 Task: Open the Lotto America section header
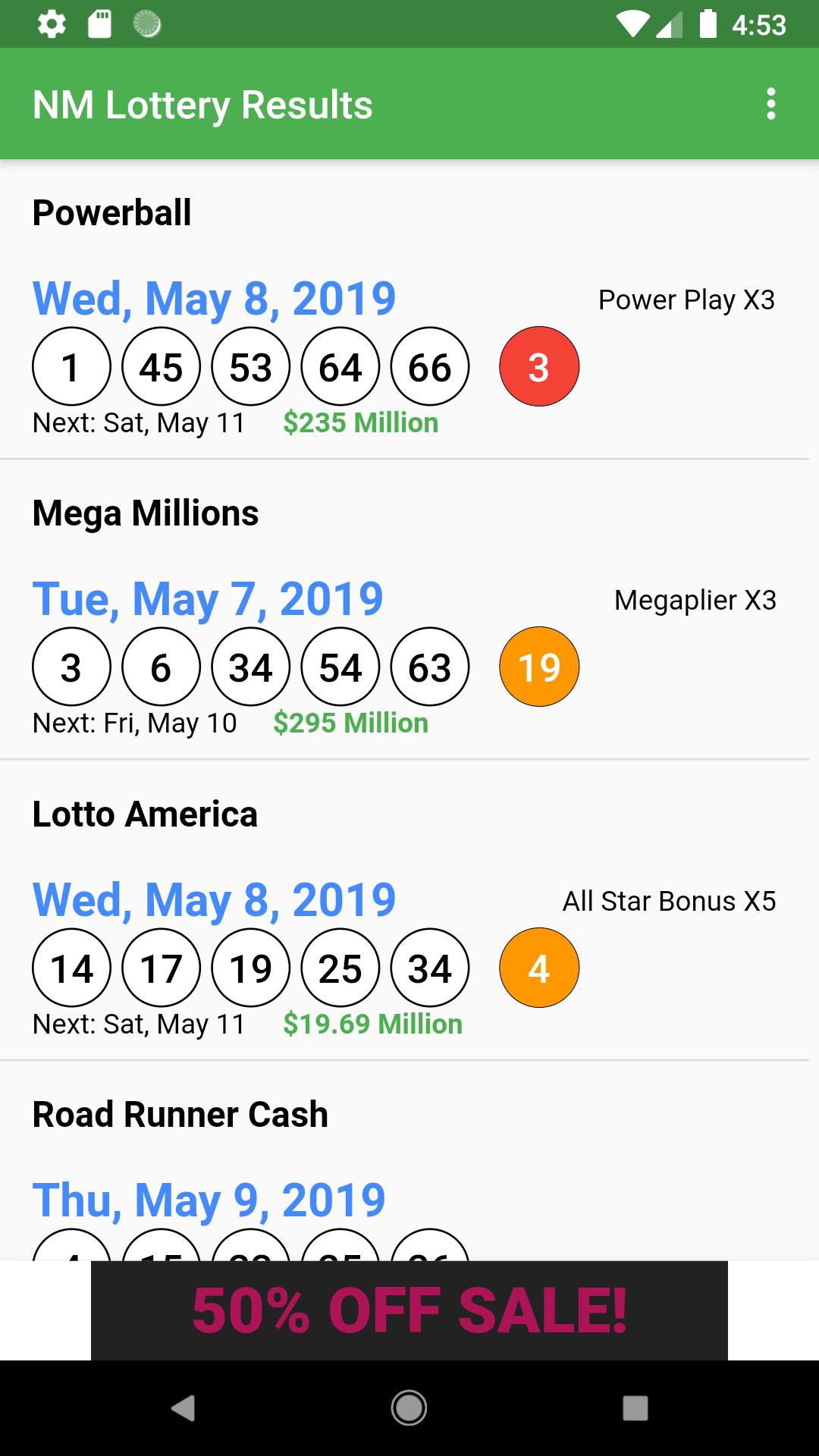(145, 814)
